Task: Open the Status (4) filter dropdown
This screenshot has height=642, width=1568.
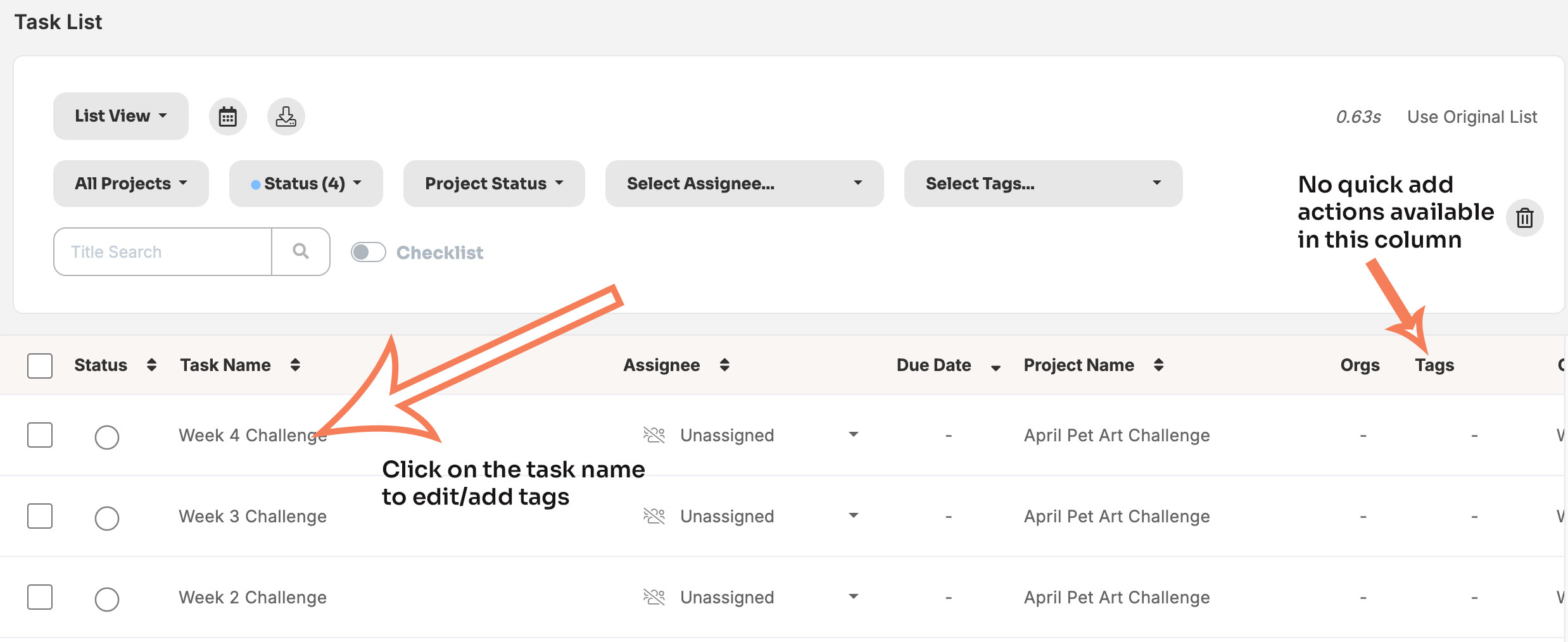Action: point(306,184)
